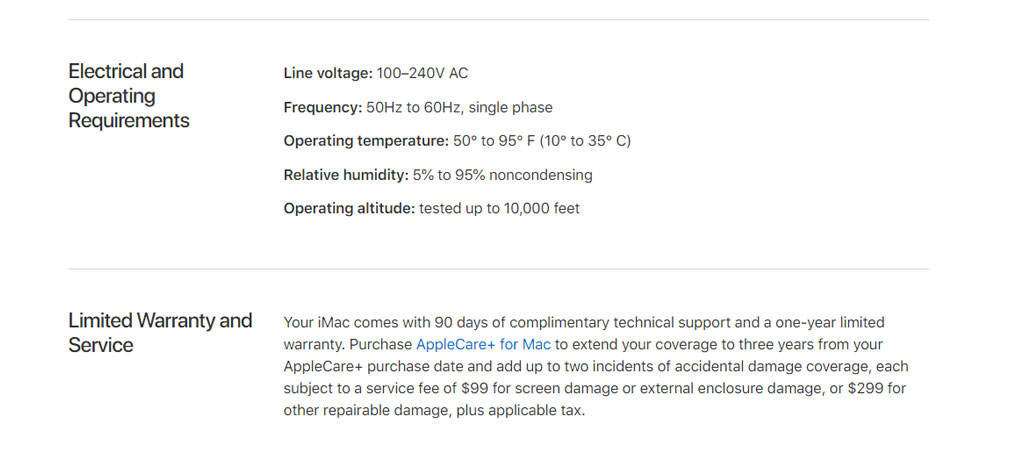Click the Limited Warranty and Service heading

coord(160,332)
